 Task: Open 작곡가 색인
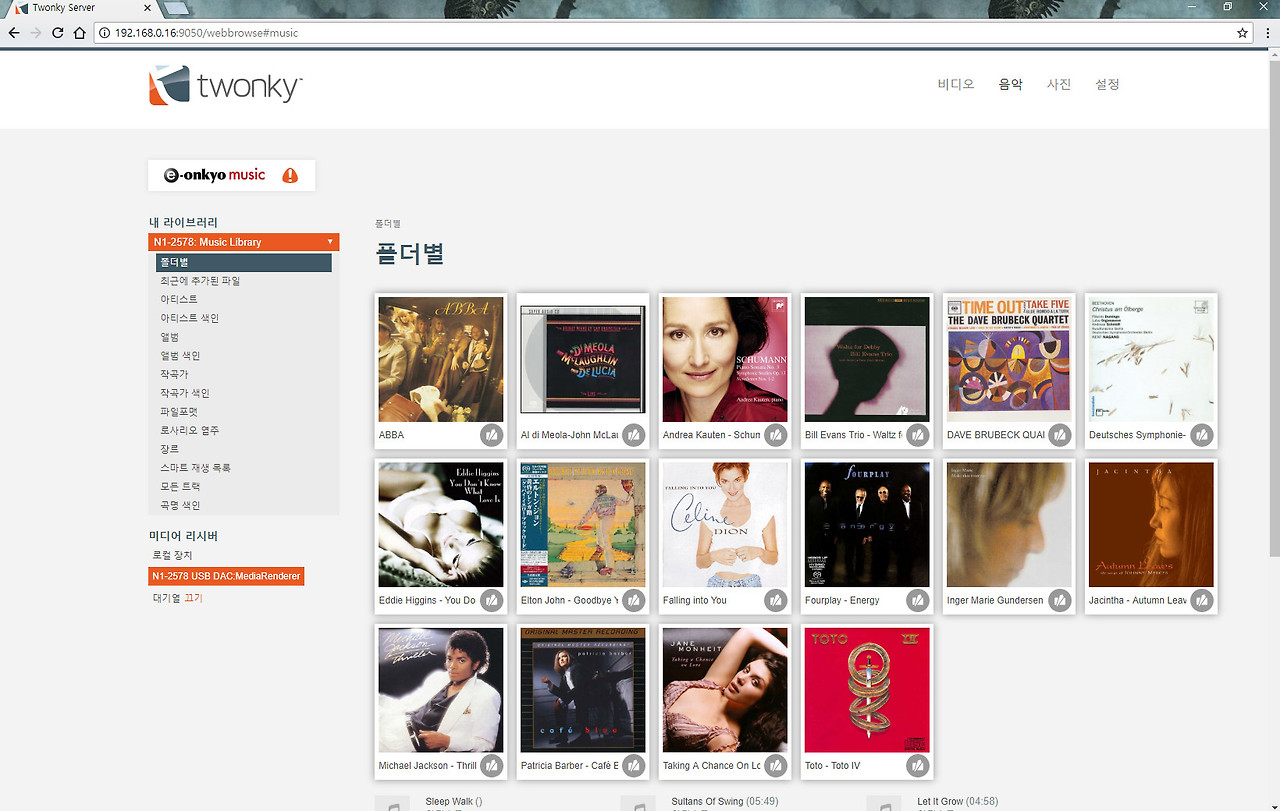[x=185, y=393]
